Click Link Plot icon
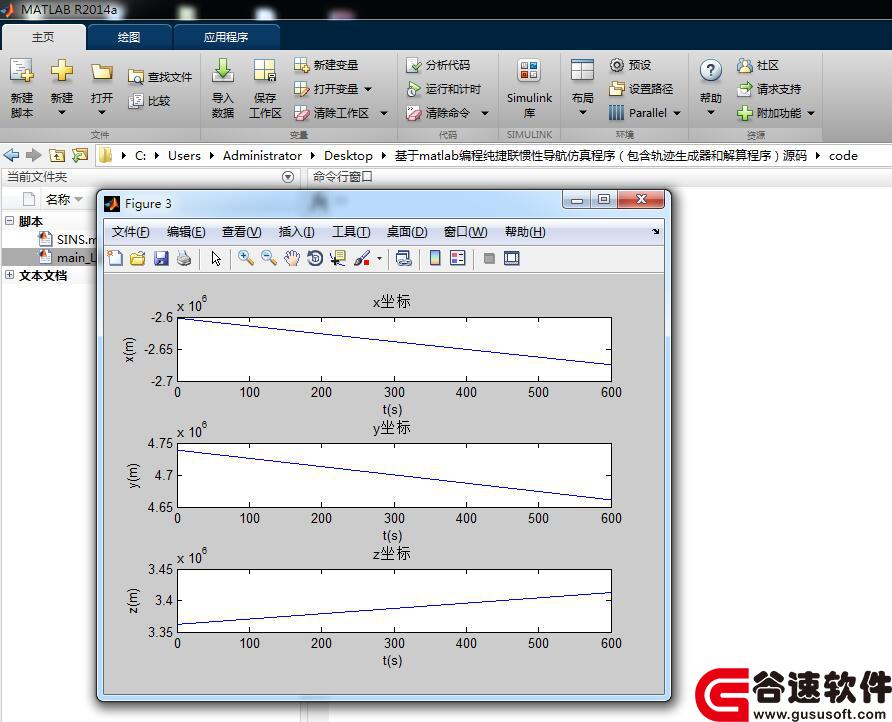The height and width of the screenshot is (722, 892). tap(403, 258)
